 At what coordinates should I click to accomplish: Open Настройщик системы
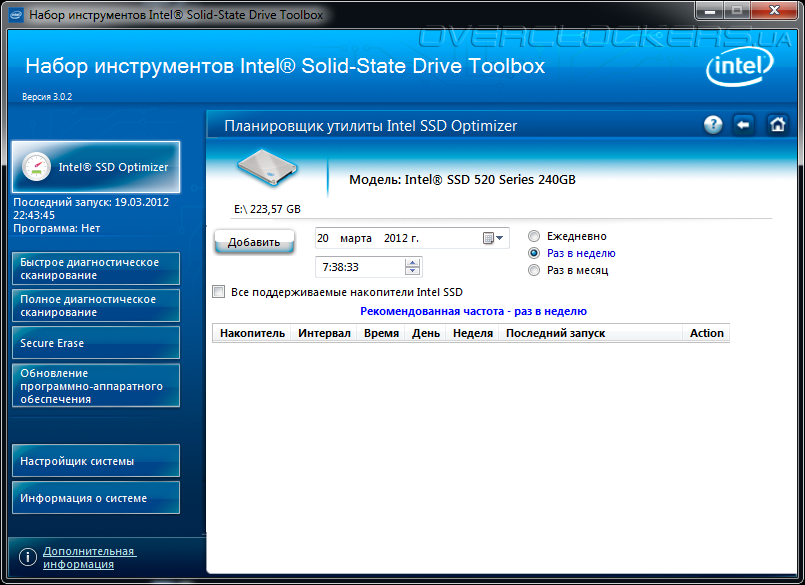point(96,461)
